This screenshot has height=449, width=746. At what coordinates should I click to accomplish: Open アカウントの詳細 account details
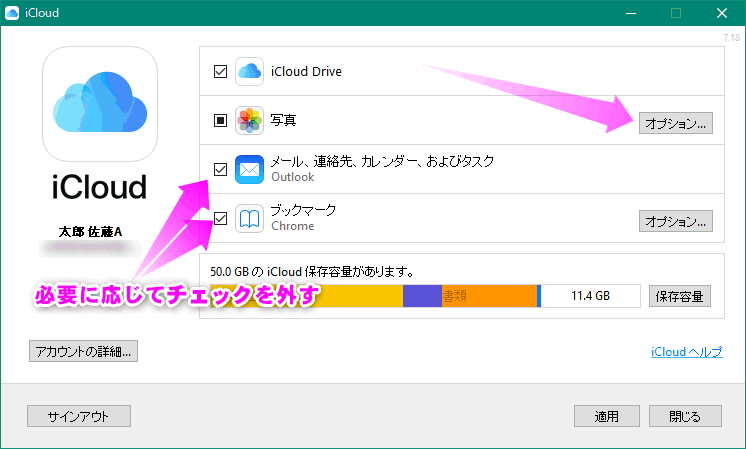(83, 351)
